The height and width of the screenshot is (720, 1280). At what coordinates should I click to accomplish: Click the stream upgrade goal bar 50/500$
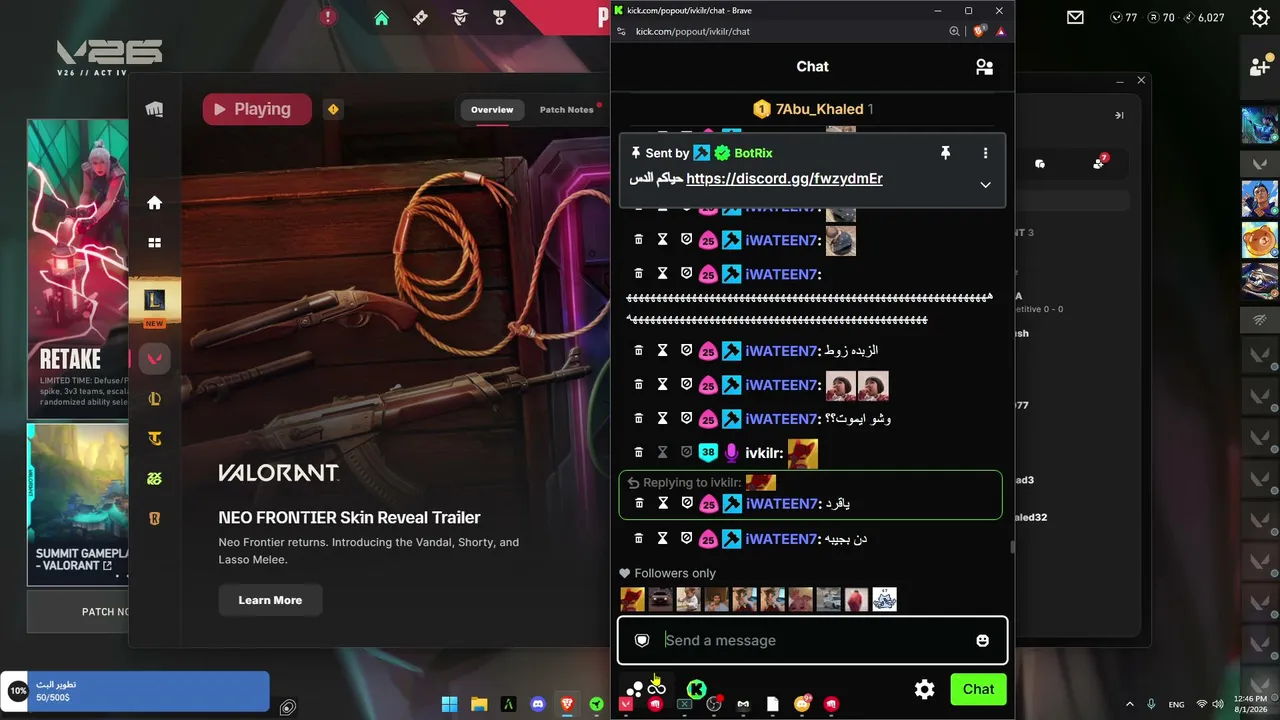tap(135, 691)
